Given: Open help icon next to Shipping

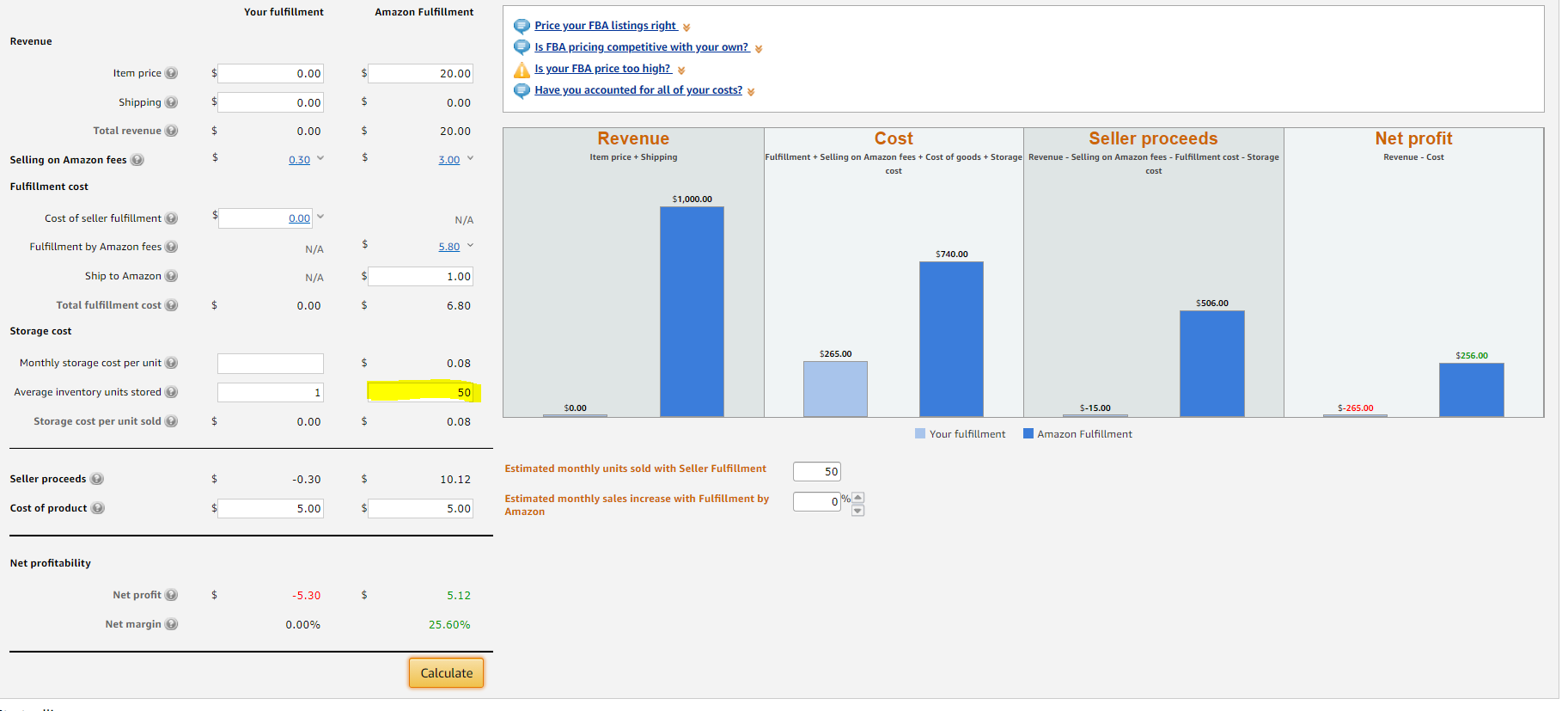Looking at the screenshot, I should tap(171, 102).
